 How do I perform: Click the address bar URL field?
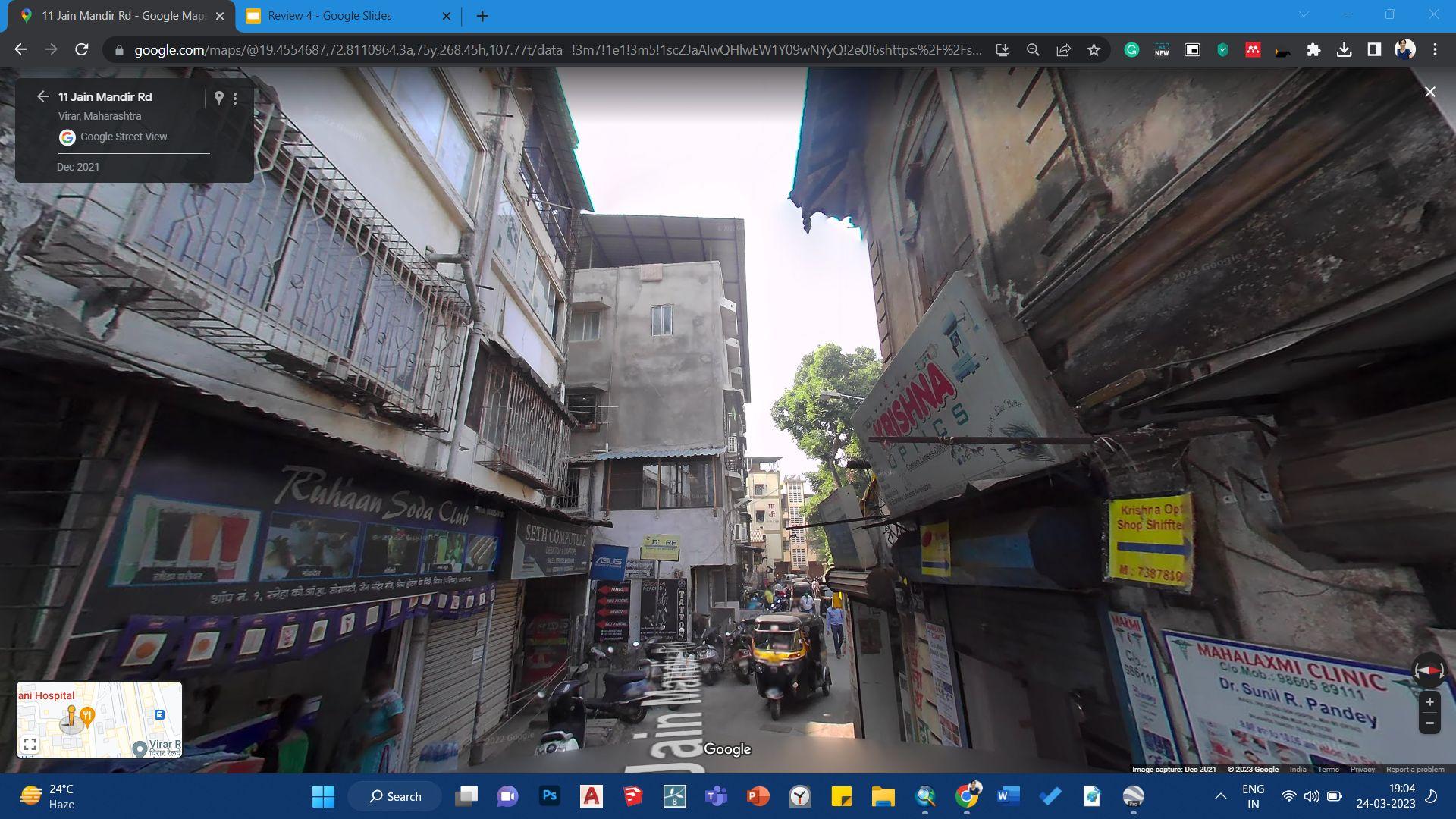tap(557, 50)
